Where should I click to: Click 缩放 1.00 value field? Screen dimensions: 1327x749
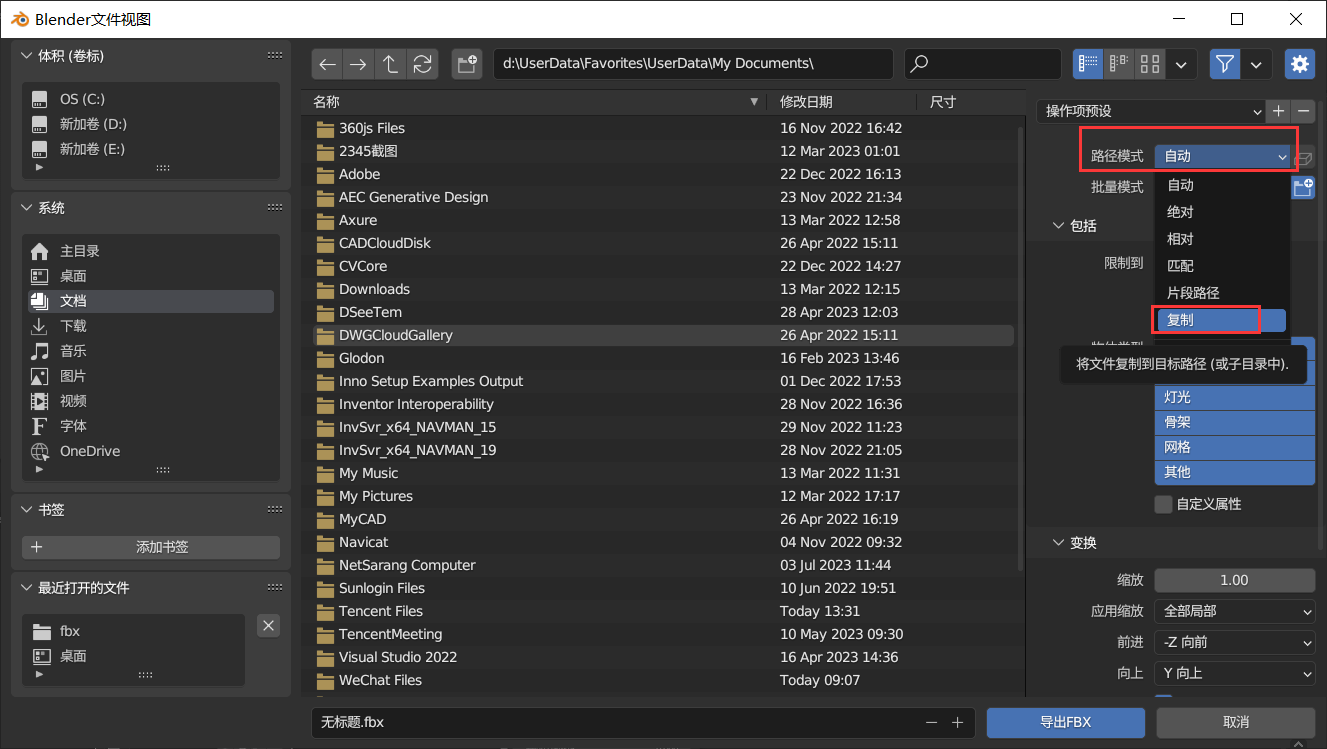pos(1234,580)
